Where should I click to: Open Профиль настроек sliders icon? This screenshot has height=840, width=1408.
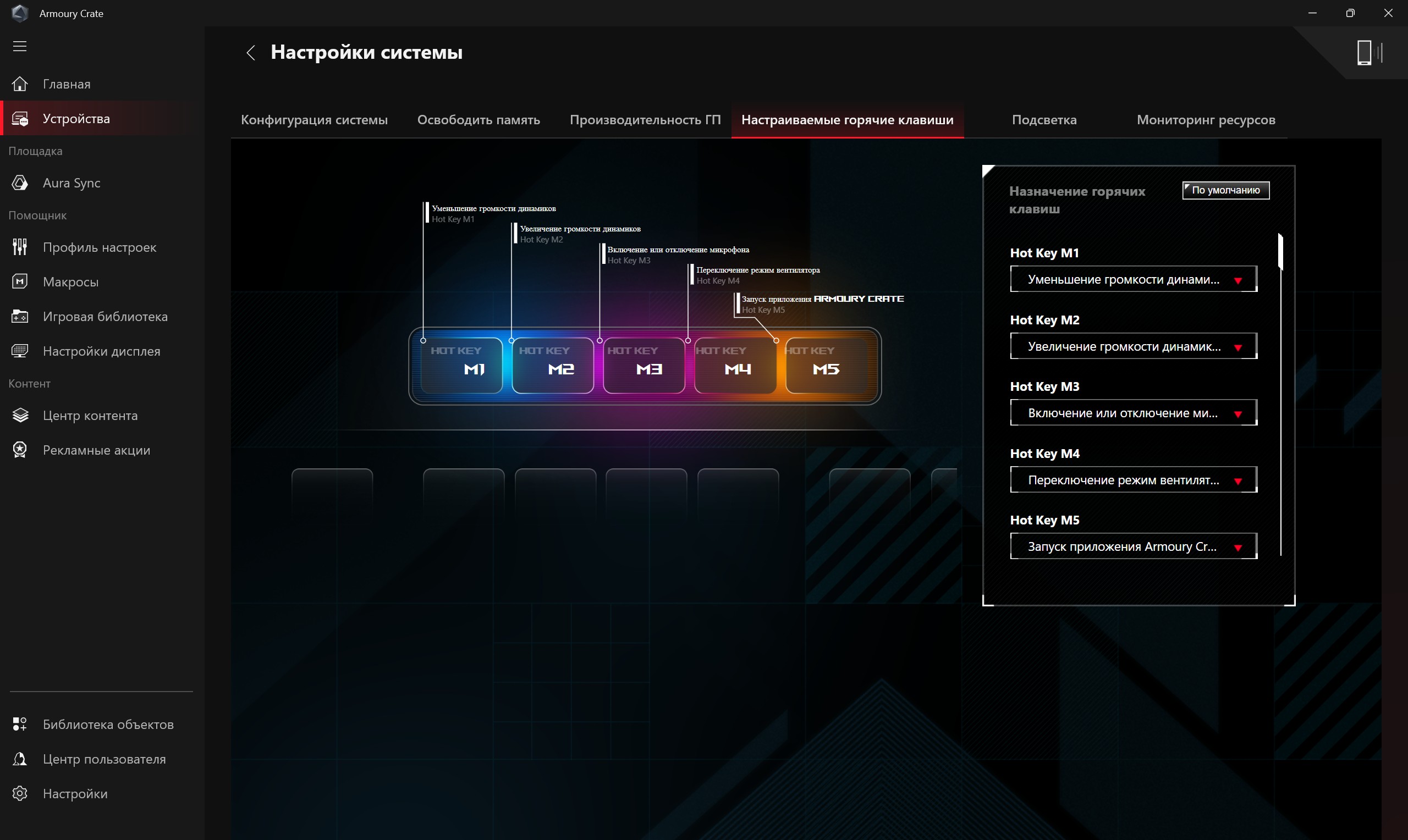(20, 247)
